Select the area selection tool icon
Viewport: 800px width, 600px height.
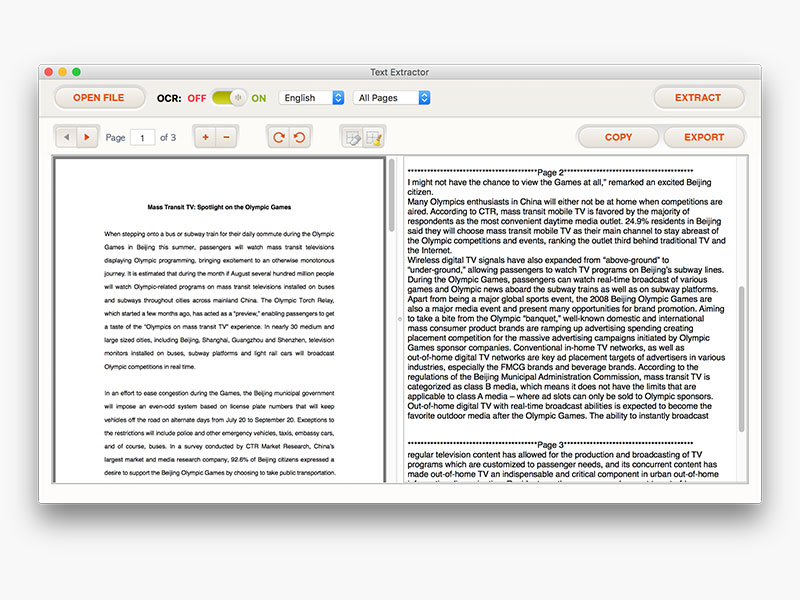[352, 137]
